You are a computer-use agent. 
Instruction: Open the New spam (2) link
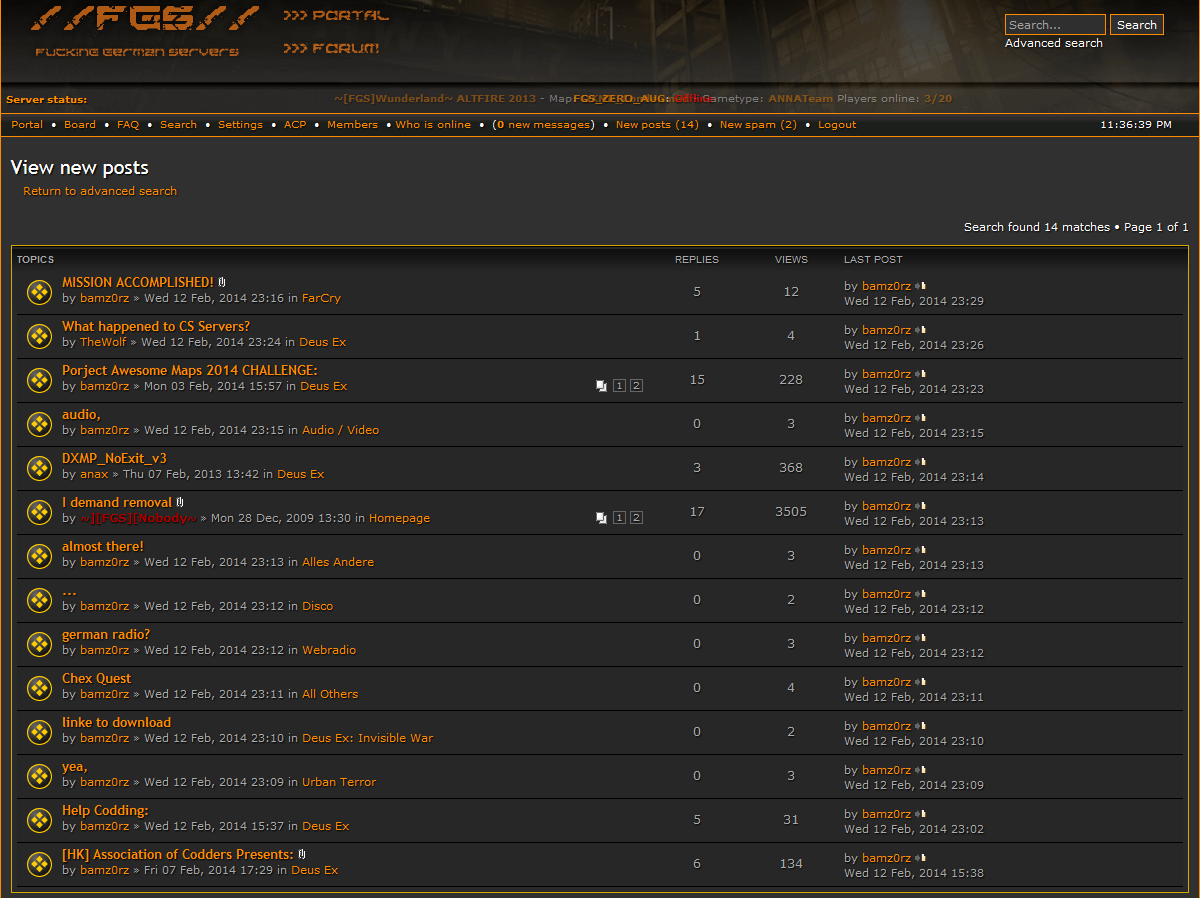pyautogui.click(x=758, y=125)
